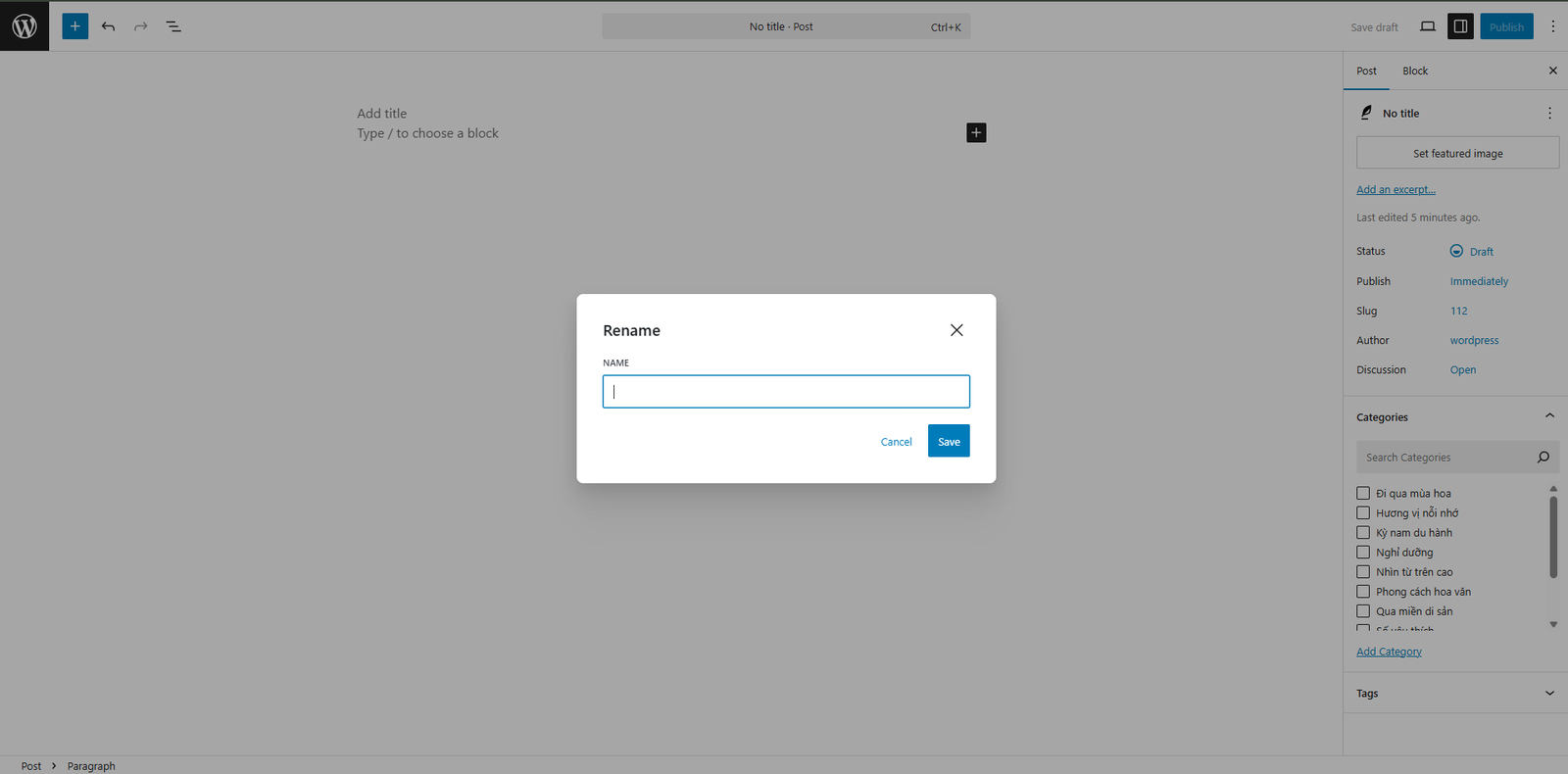
Task: Close the Rename dialog with X
Action: point(956,330)
